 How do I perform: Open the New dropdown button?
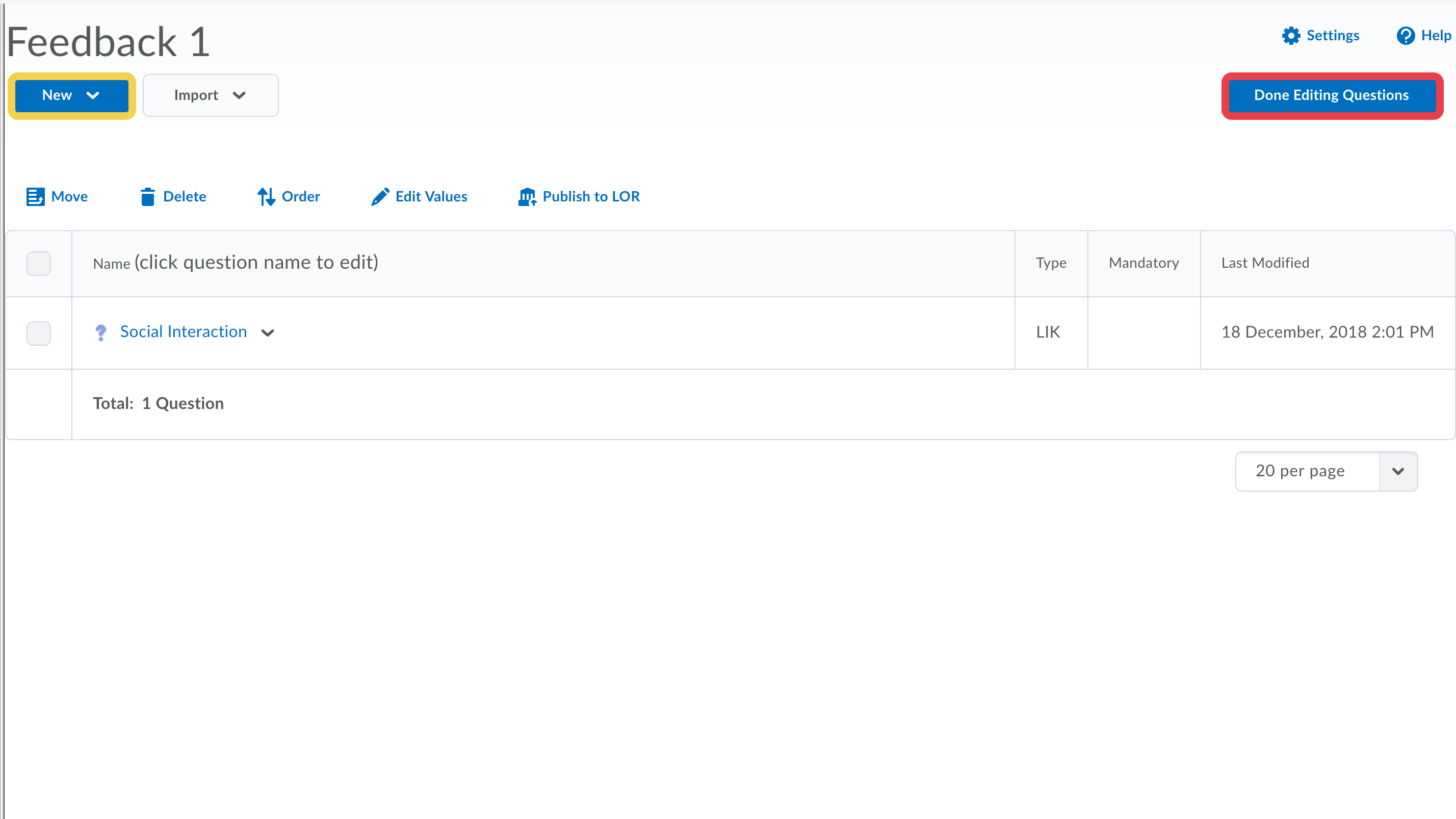(71, 95)
